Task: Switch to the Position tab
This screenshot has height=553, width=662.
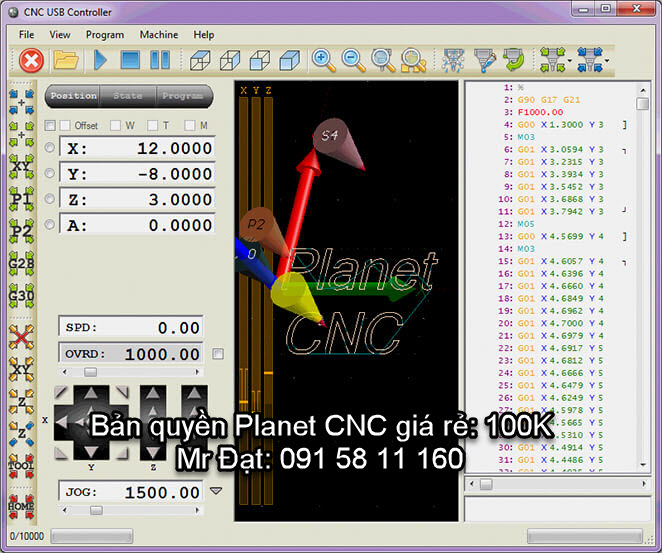Action: 73,96
